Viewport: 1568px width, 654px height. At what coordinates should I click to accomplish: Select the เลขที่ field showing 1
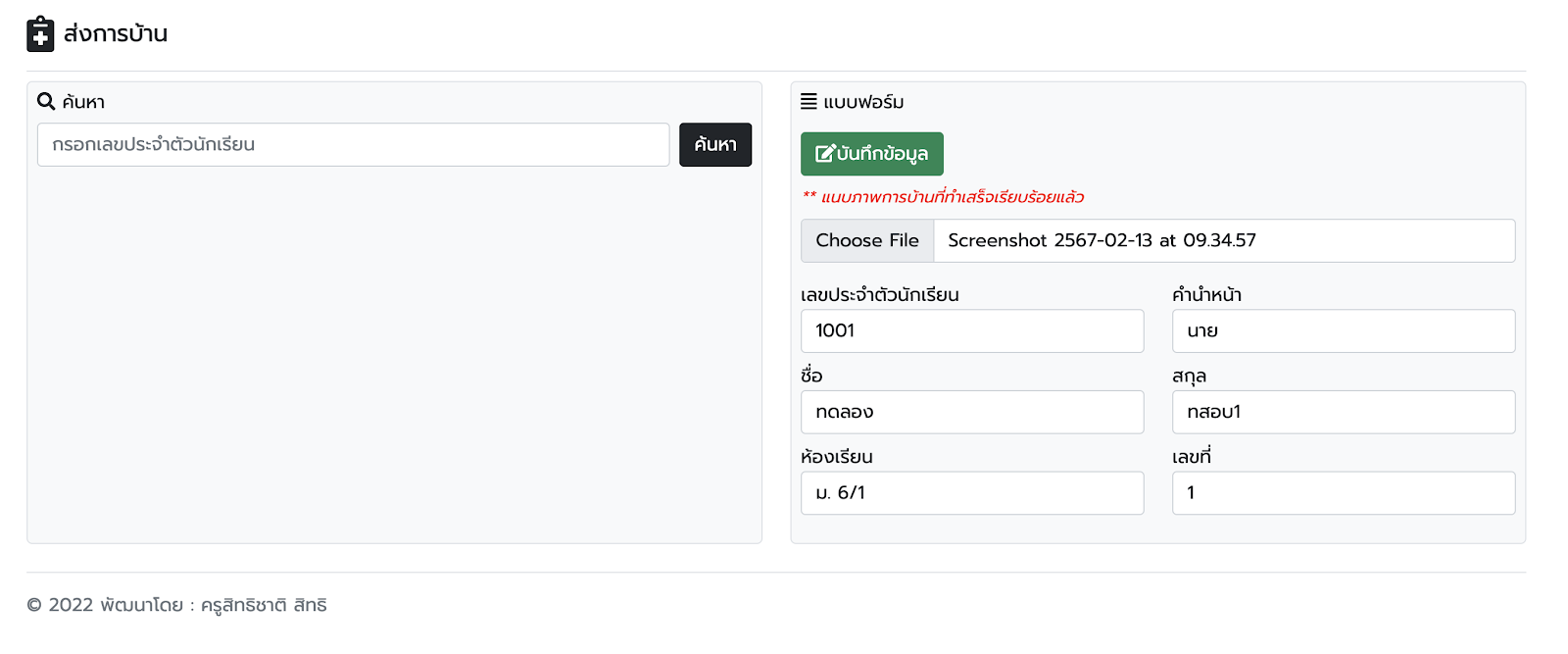[1343, 493]
